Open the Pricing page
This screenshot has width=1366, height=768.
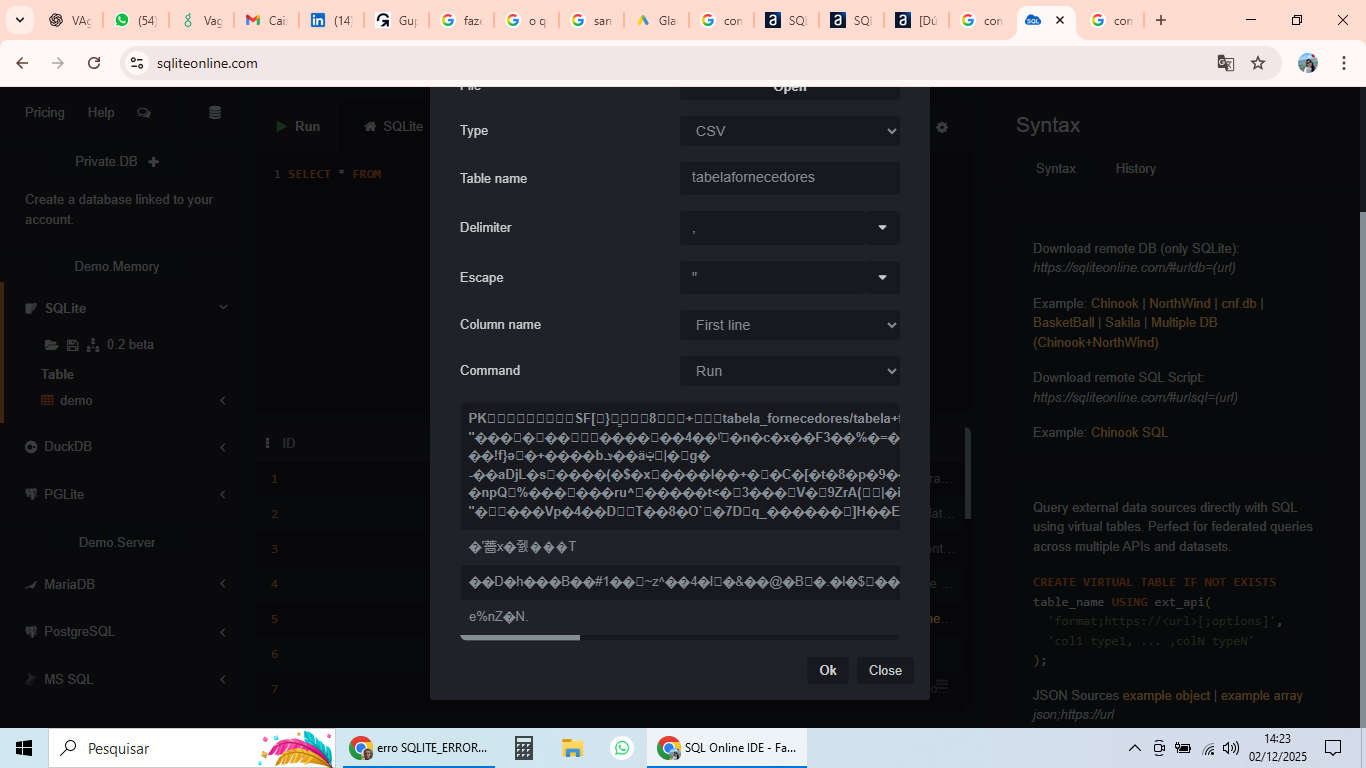[45, 112]
